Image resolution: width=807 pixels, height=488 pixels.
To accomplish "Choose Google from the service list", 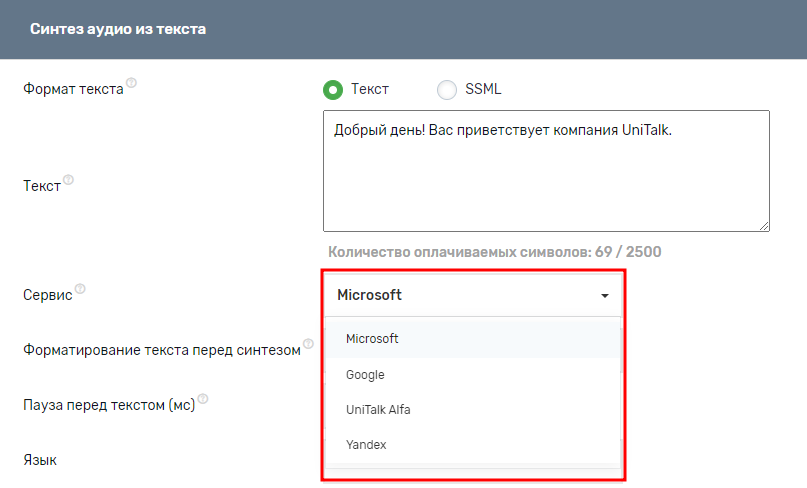I will click(365, 375).
